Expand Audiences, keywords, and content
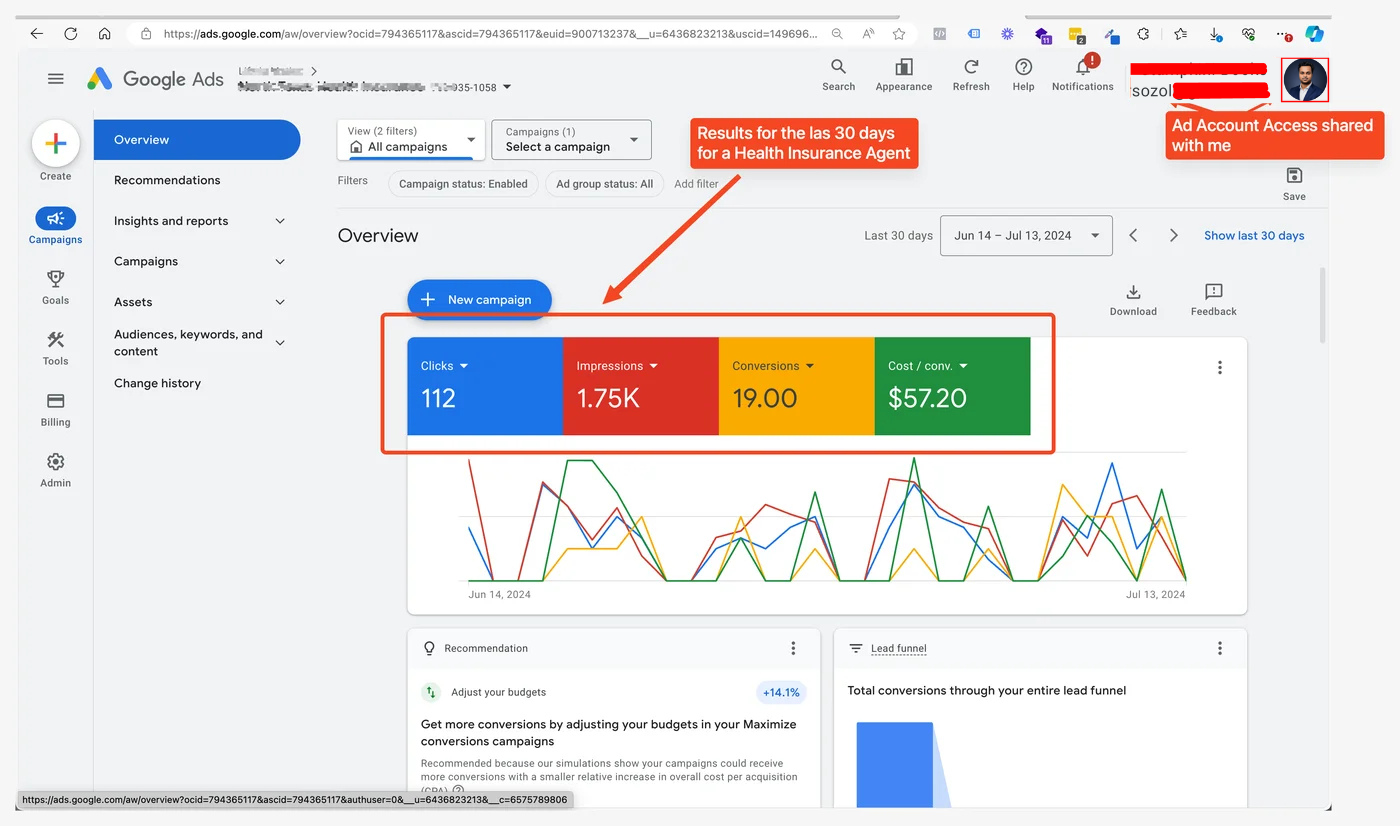 click(280, 343)
